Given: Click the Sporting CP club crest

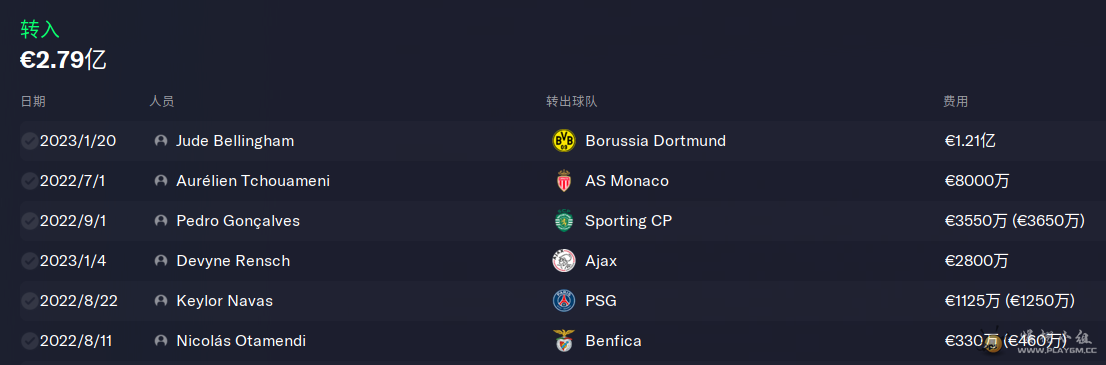Looking at the screenshot, I should click(x=564, y=221).
